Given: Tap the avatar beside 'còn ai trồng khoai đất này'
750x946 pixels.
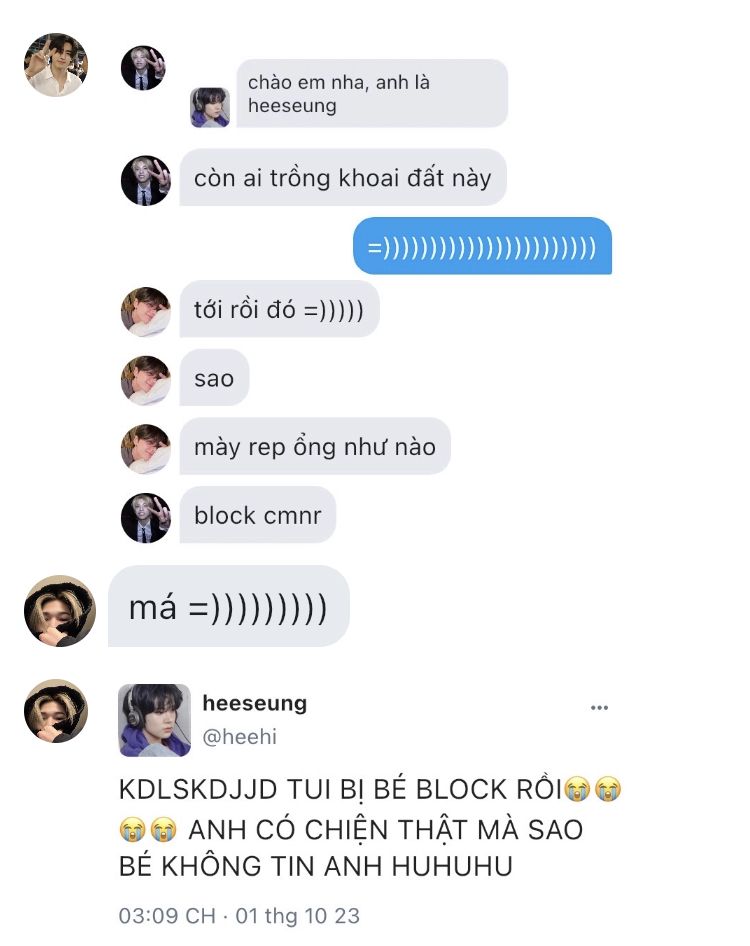Looking at the screenshot, I should pyautogui.click(x=145, y=180).
